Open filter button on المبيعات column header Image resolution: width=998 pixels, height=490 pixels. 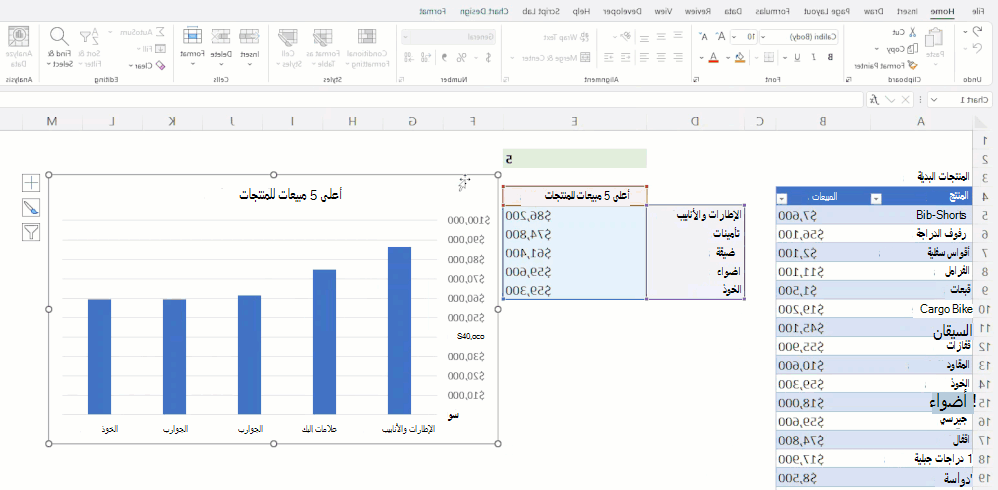tap(782, 199)
